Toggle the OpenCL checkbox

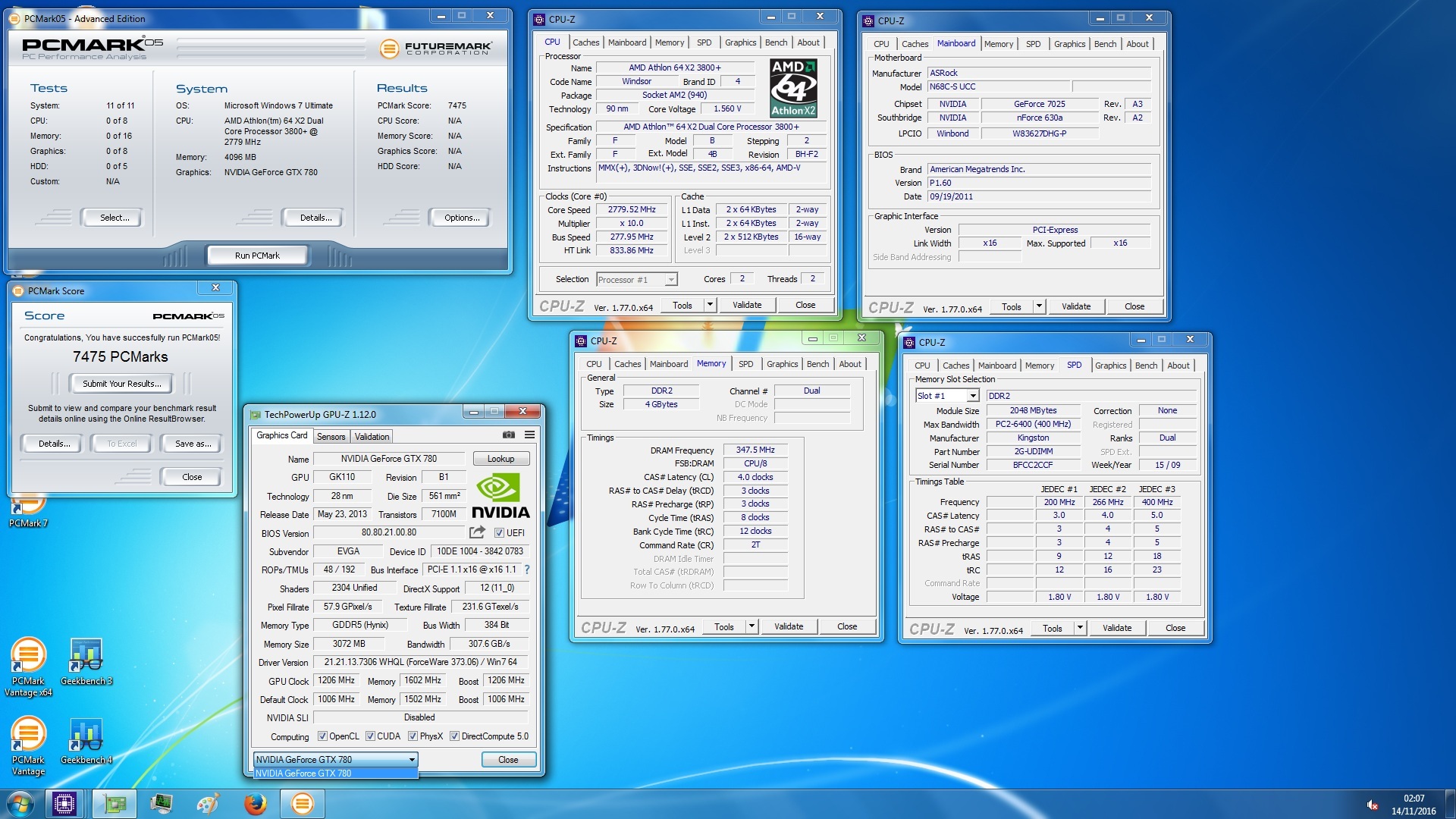(322, 736)
